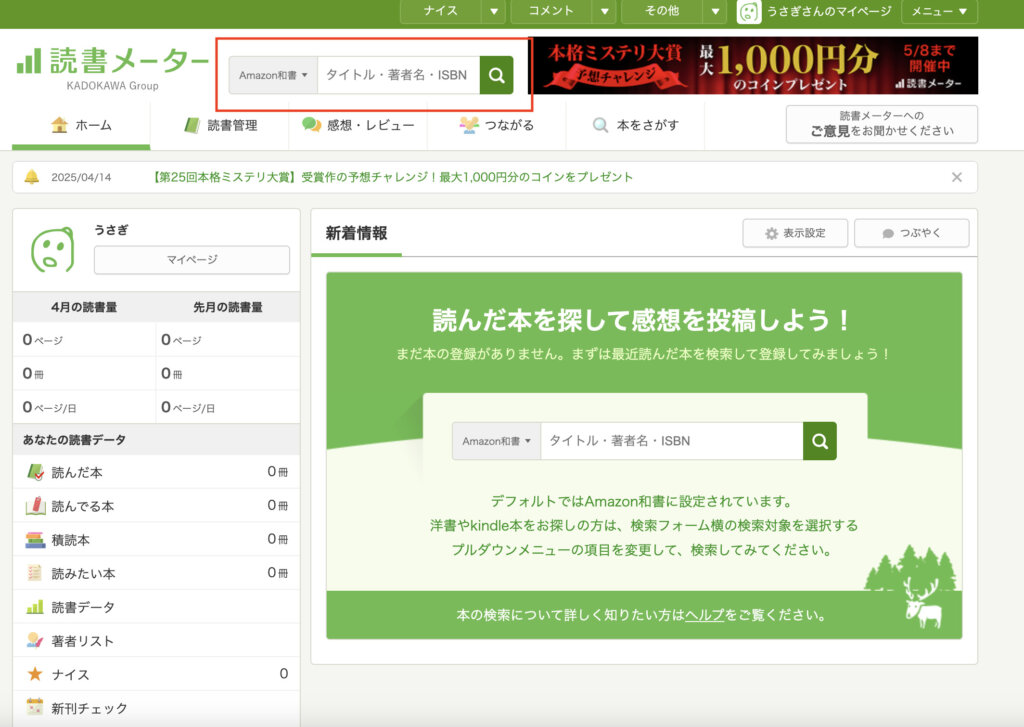The width and height of the screenshot is (1024, 727).
Task: Click the マイページ button
Action: point(191,260)
